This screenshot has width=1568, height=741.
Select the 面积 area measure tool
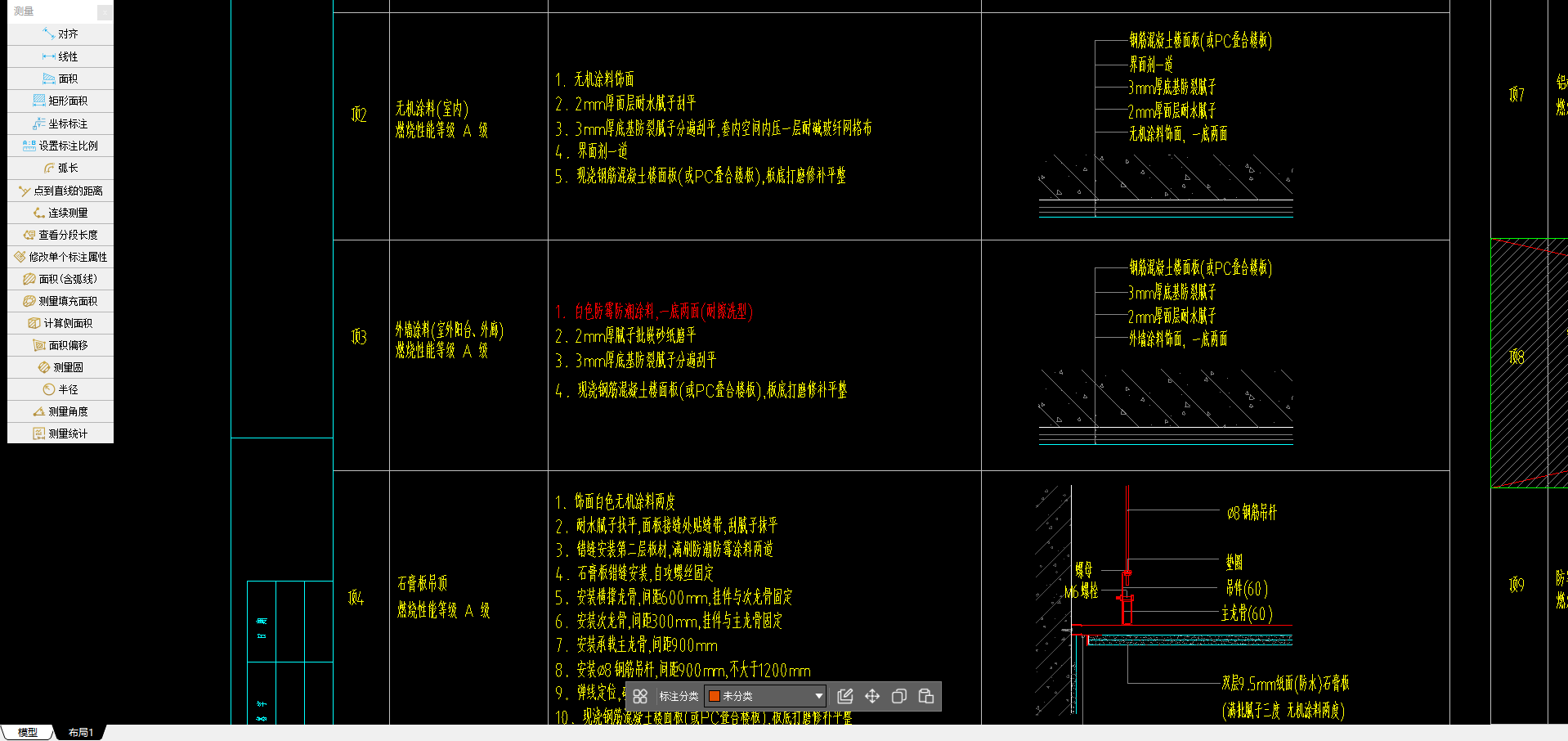60,79
